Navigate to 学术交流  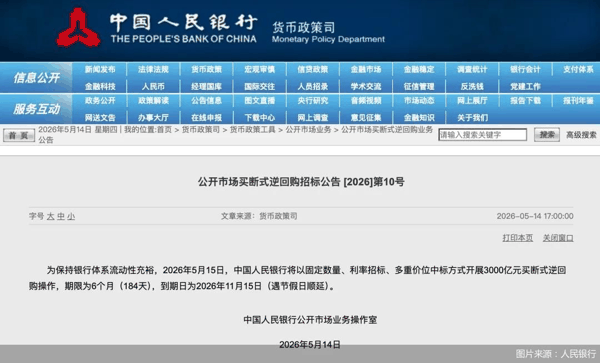pos(366,86)
